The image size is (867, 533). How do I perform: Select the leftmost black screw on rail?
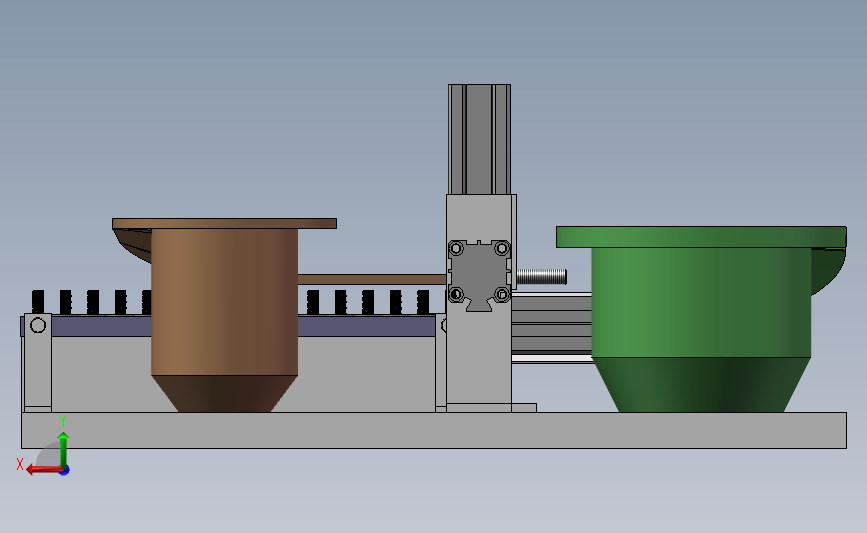coord(38,302)
